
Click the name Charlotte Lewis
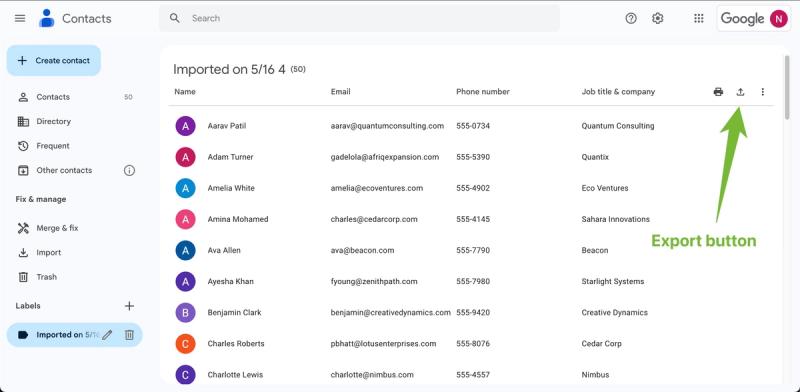pos(235,375)
